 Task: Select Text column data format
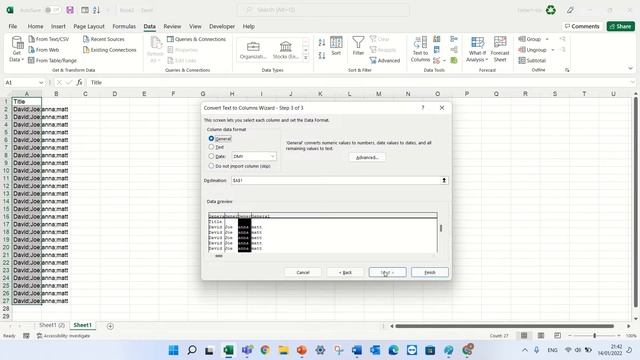[211, 147]
